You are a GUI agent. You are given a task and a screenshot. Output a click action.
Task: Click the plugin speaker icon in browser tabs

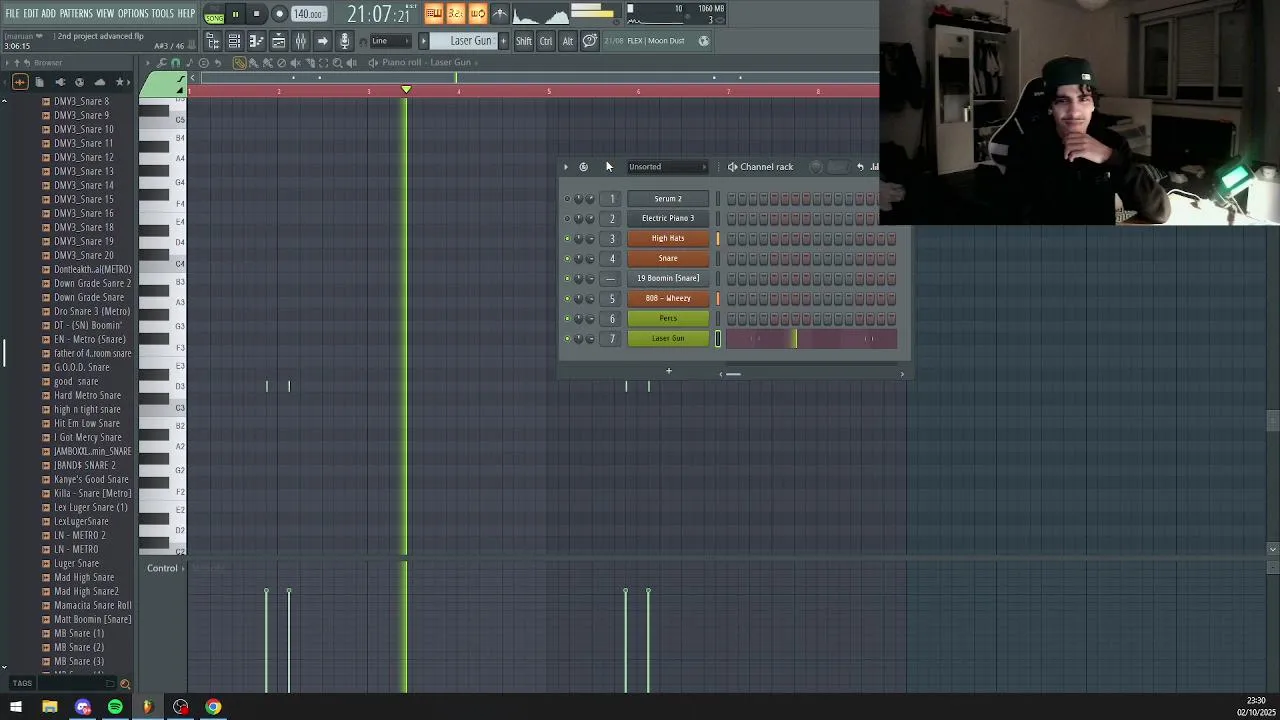(x=61, y=82)
